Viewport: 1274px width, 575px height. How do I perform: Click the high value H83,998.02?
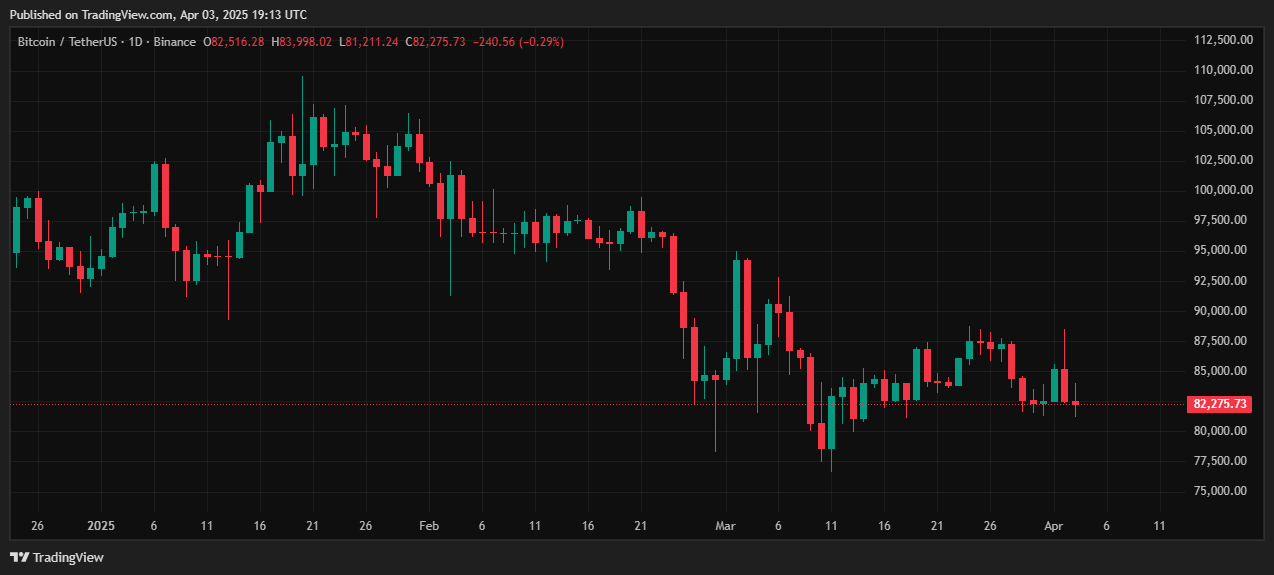[302, 42]
